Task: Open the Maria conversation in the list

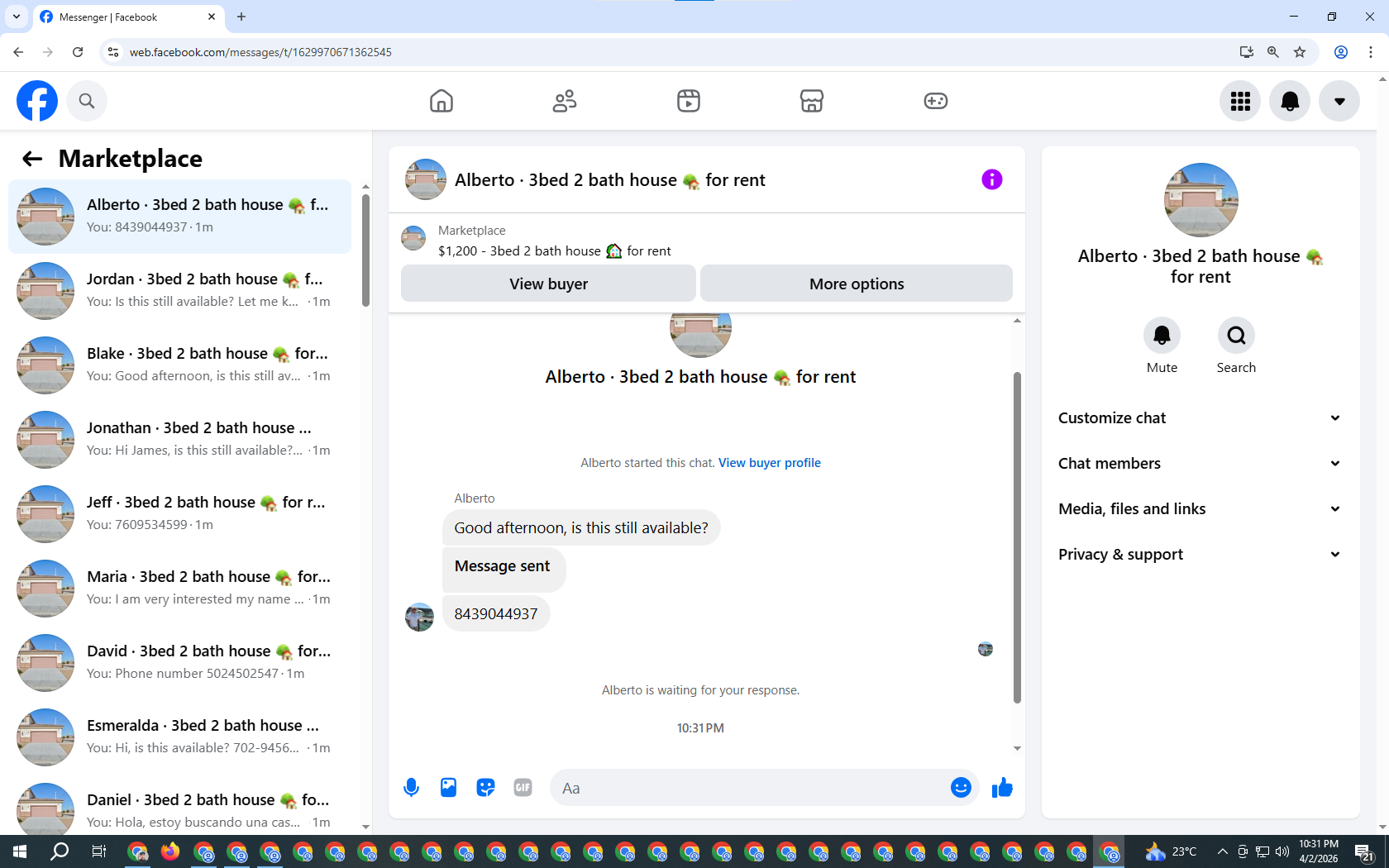Action: (x=180, y=589)
